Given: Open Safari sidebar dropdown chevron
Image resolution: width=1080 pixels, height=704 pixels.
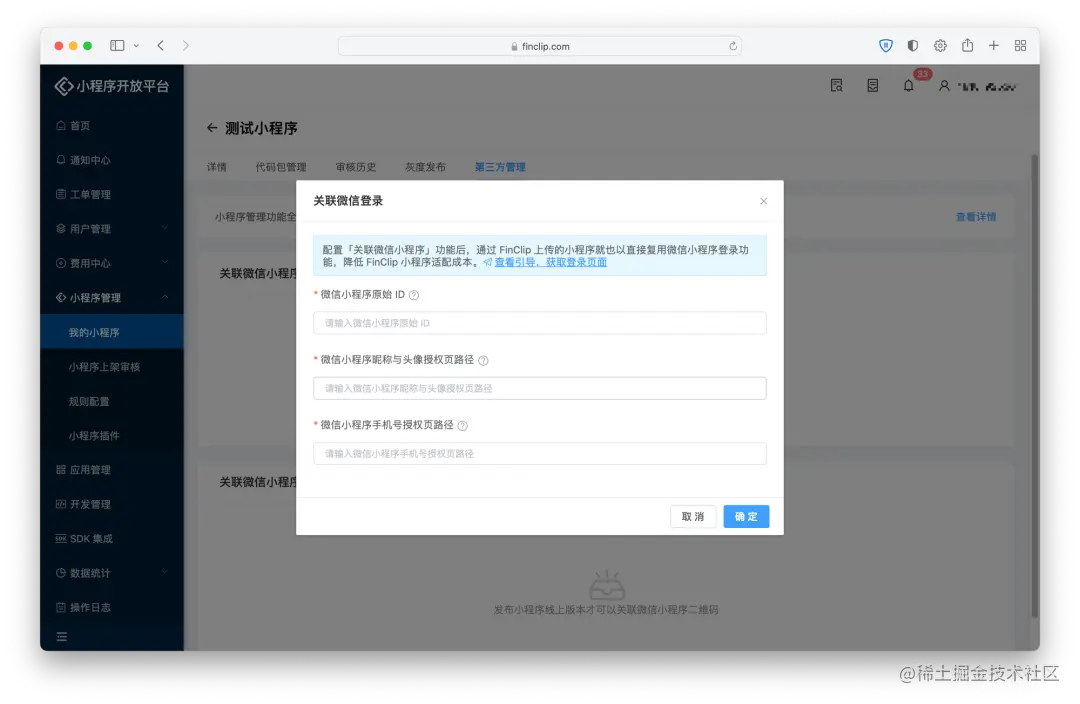Looking at the screenshot, I should point(136,45).
